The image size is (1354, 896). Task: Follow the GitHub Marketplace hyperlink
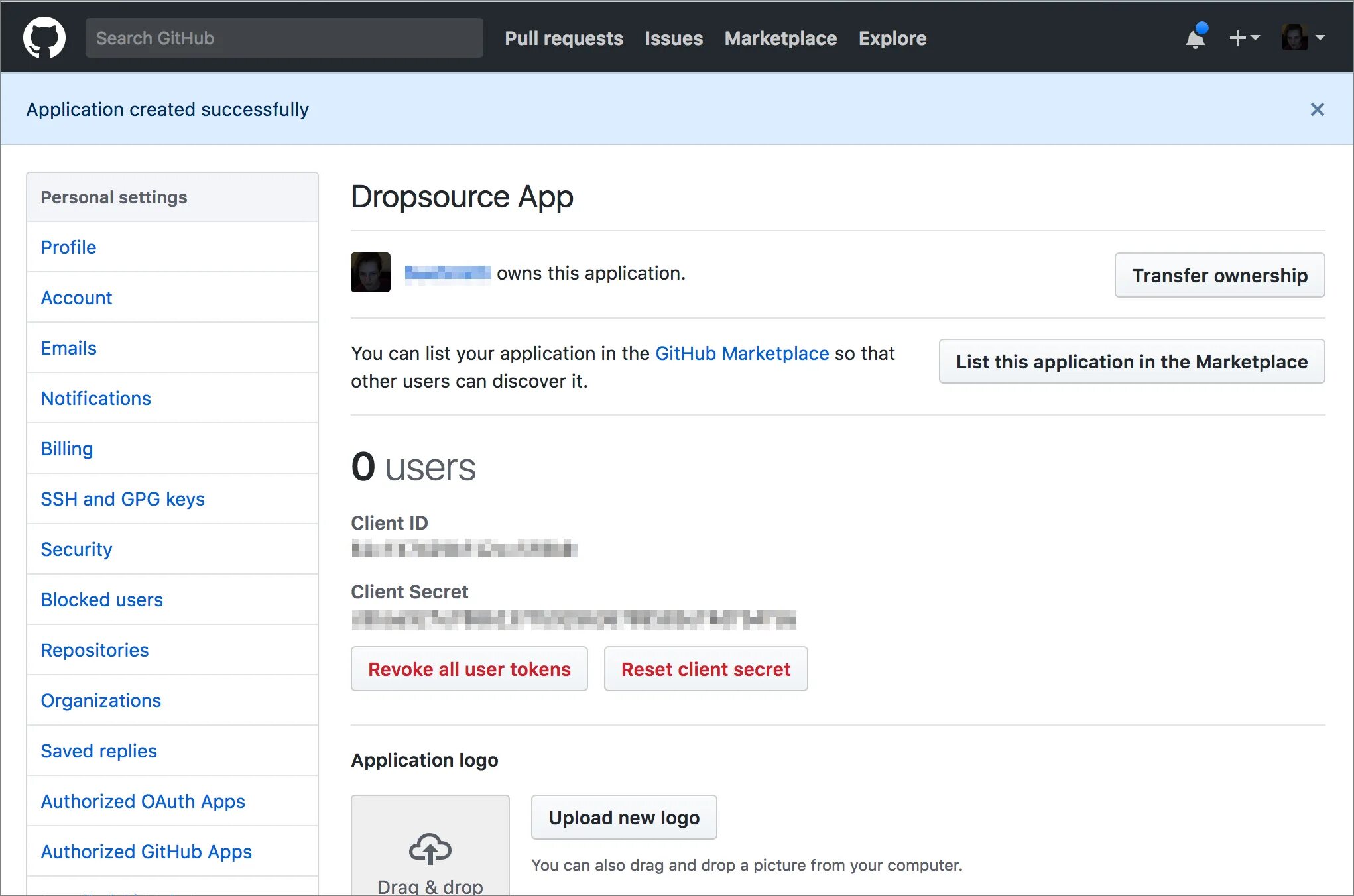pyautogui.click(x=742, y=353)
